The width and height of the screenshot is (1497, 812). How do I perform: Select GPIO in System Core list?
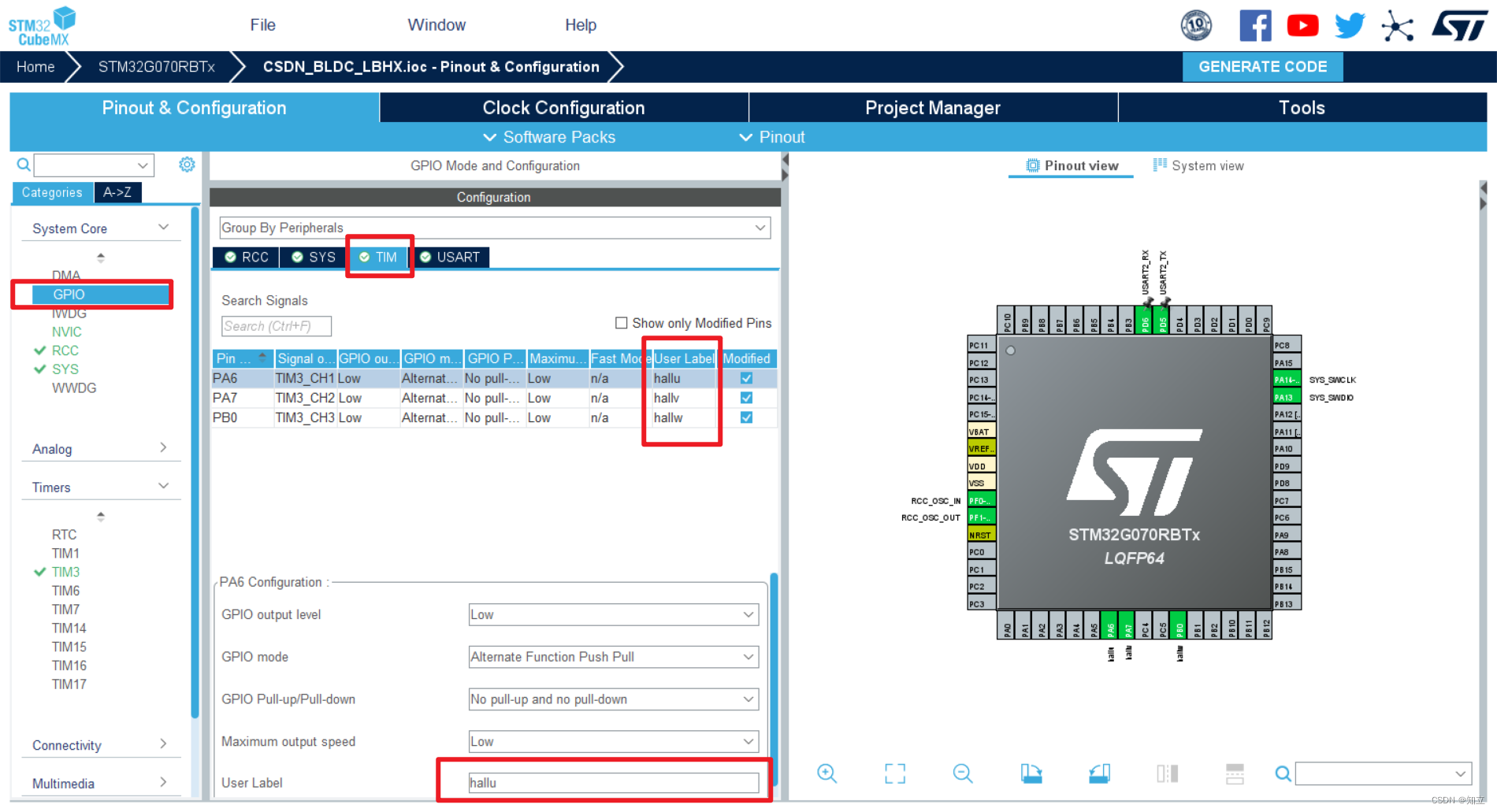click(101, 295)
